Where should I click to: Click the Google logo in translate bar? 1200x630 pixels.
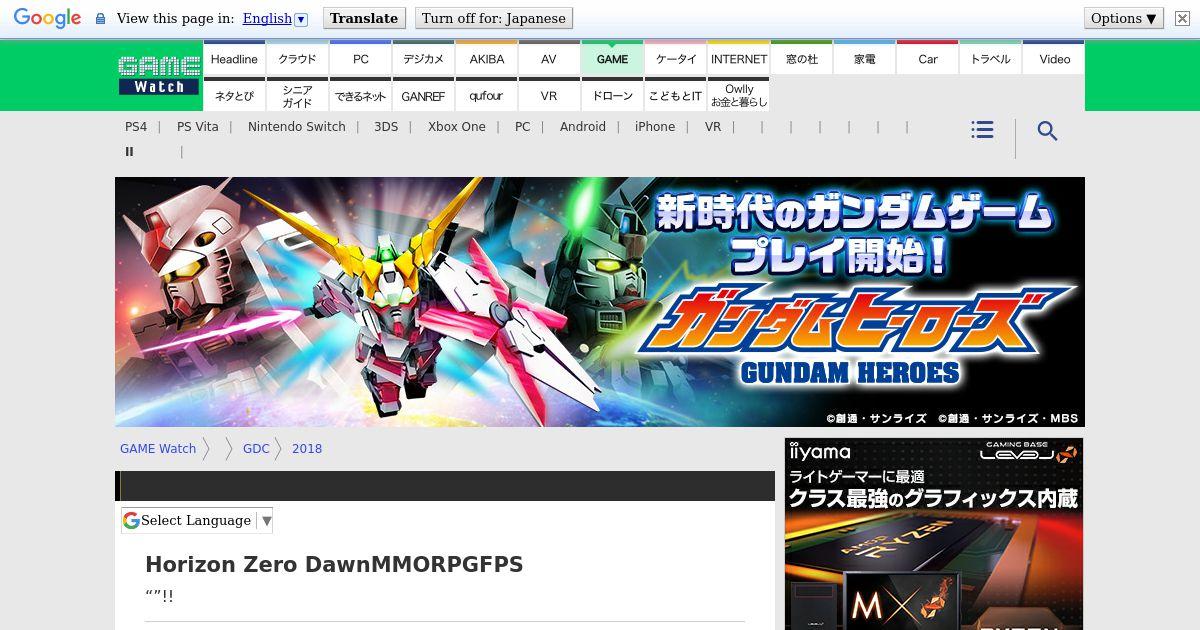coord(47,18)
